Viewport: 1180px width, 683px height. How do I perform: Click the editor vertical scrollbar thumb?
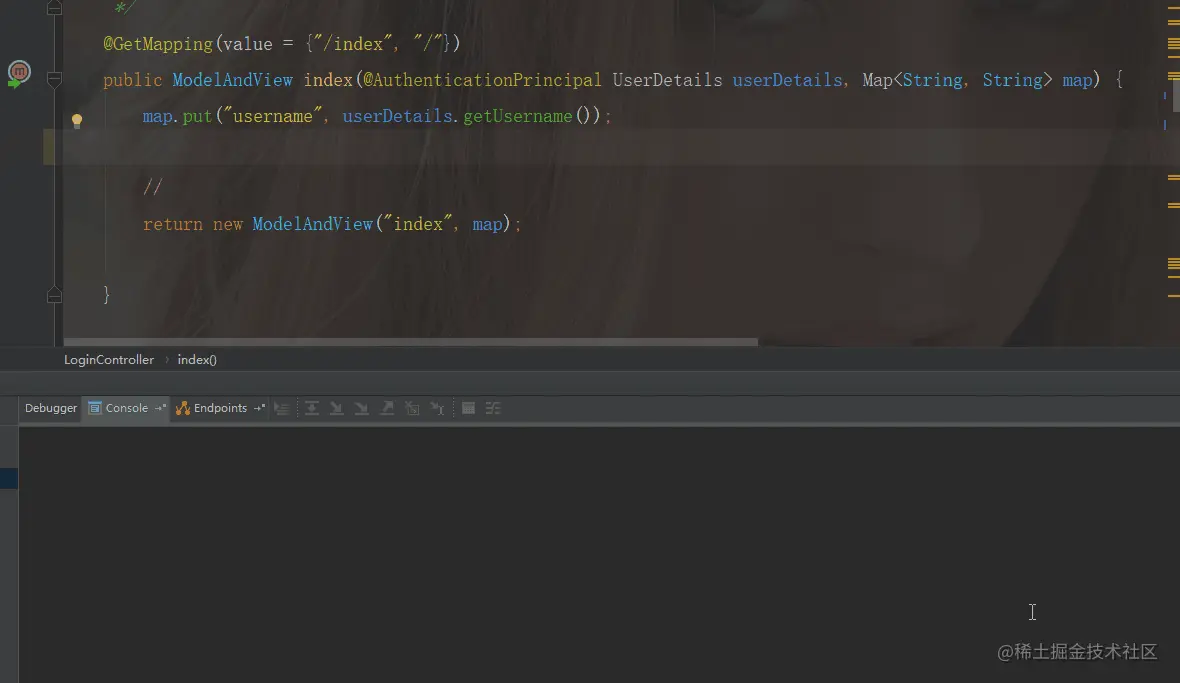point(1175,98)
